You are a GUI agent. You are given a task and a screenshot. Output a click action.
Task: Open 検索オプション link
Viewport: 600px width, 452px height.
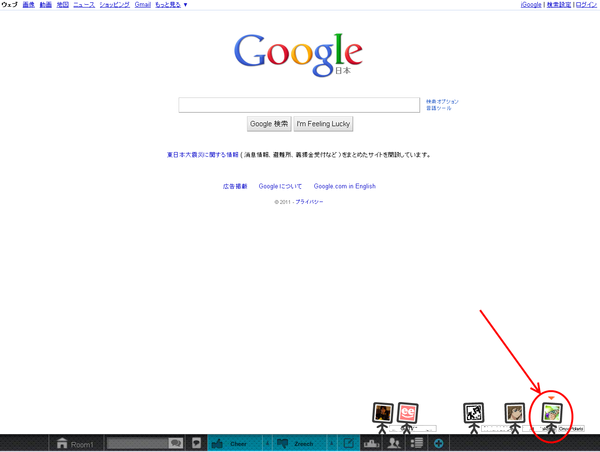442,101
